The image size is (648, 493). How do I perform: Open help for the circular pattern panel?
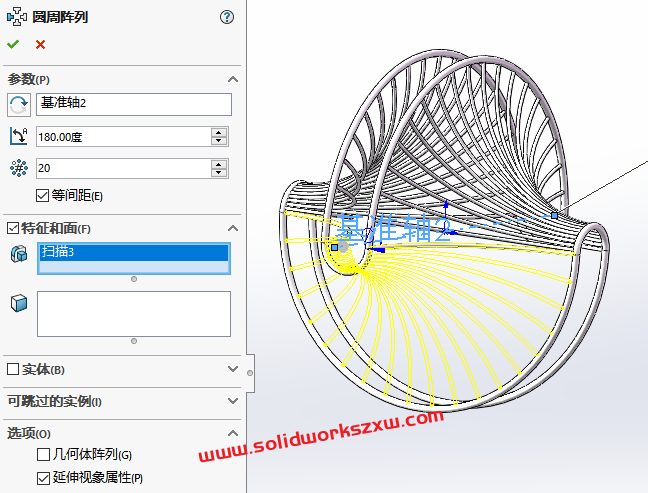click(226, 17)
